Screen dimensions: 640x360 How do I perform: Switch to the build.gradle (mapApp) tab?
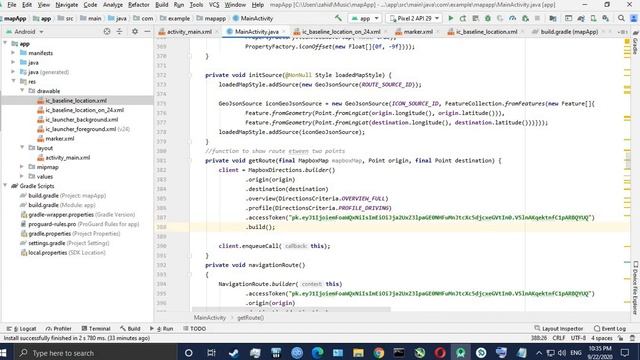tap(569, 31)
